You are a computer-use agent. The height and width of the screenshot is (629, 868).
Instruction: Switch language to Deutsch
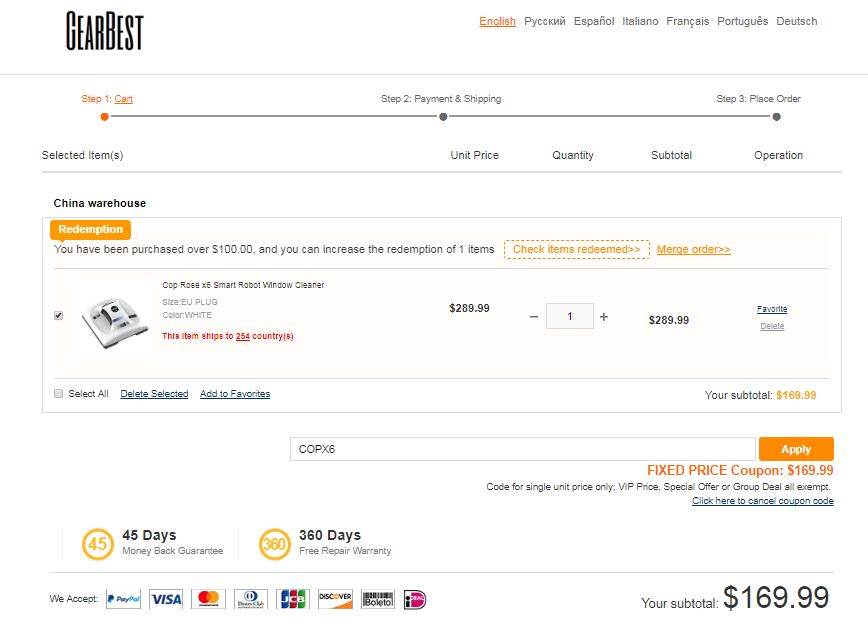click(x=796, y=21)
